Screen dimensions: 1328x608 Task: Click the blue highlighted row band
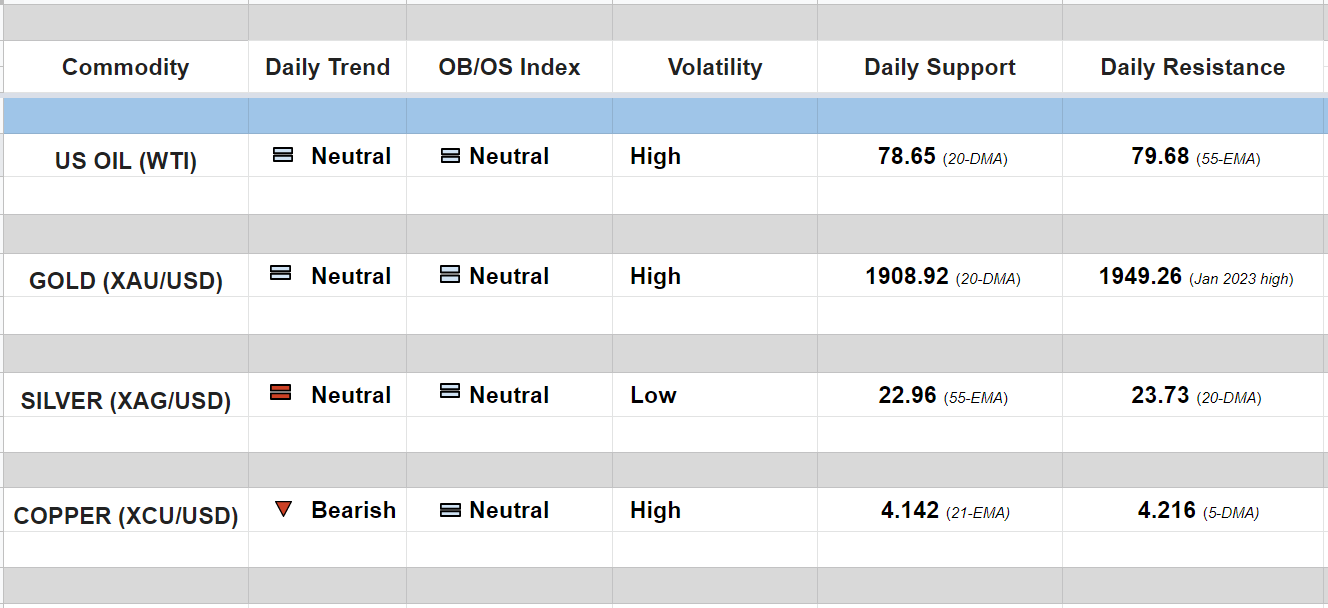pyautogui.click(x=664, y=116)
